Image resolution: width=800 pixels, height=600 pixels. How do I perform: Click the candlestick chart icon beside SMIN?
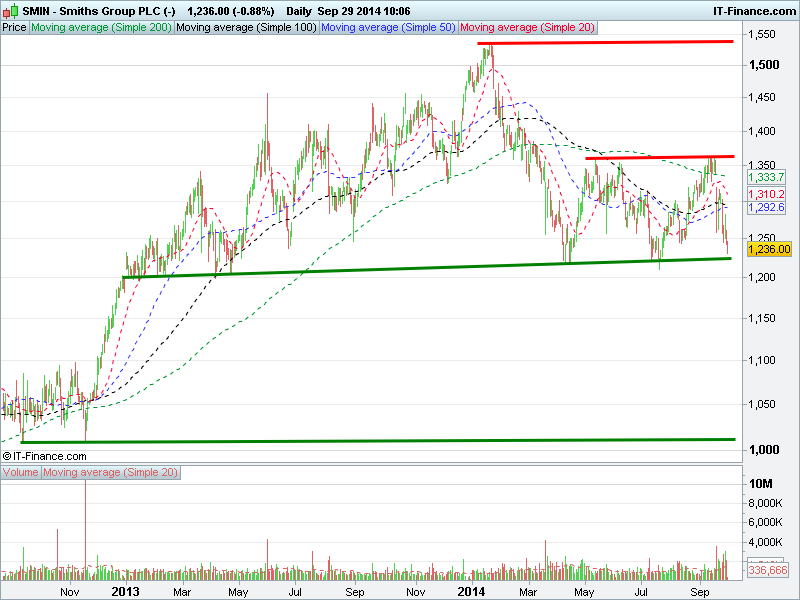coord(10,9)
